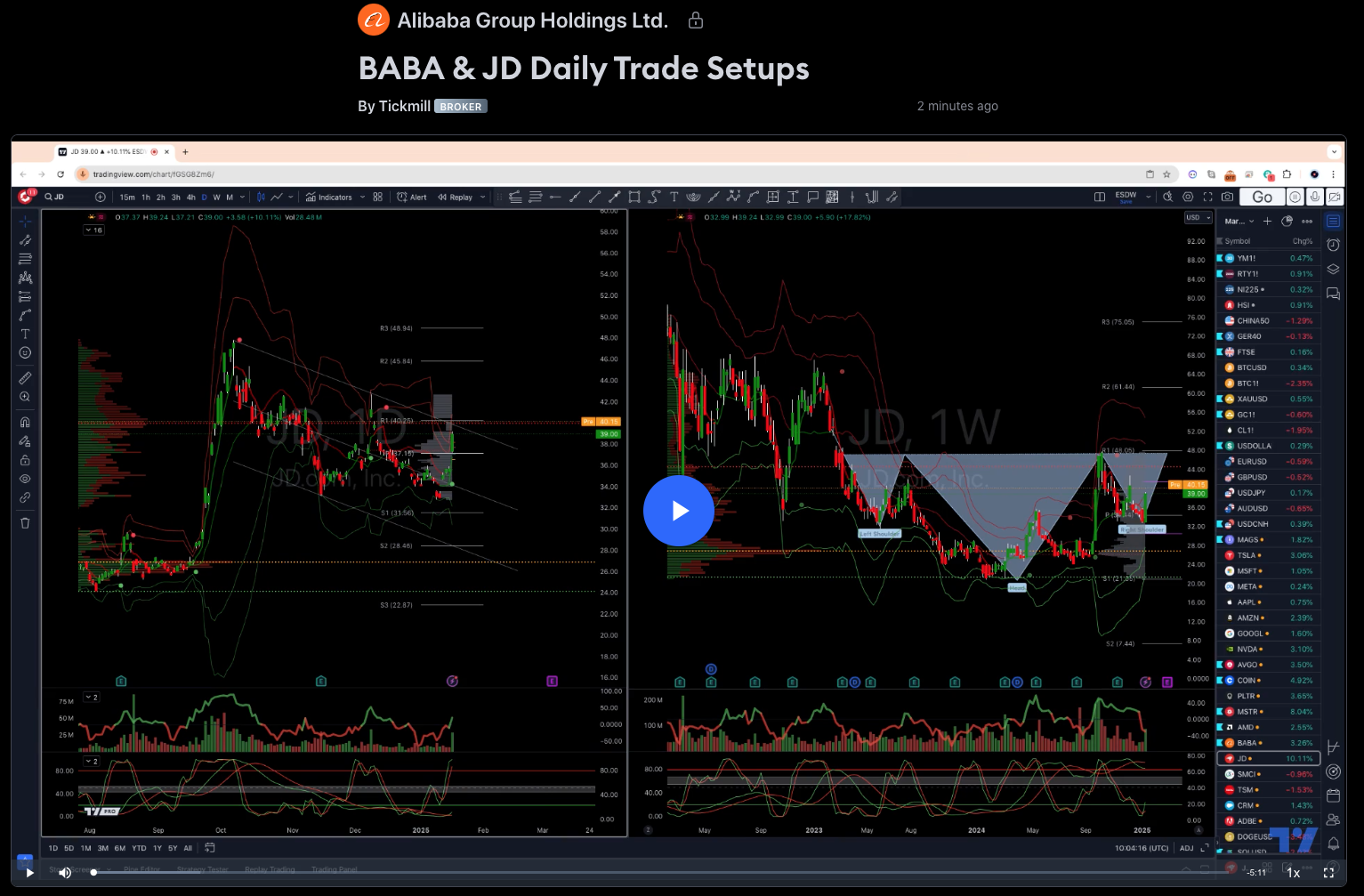1364x896 pixels.
Task: Open the watchlist panel icon in right sidebar
Action: (x=1333, y=221)
